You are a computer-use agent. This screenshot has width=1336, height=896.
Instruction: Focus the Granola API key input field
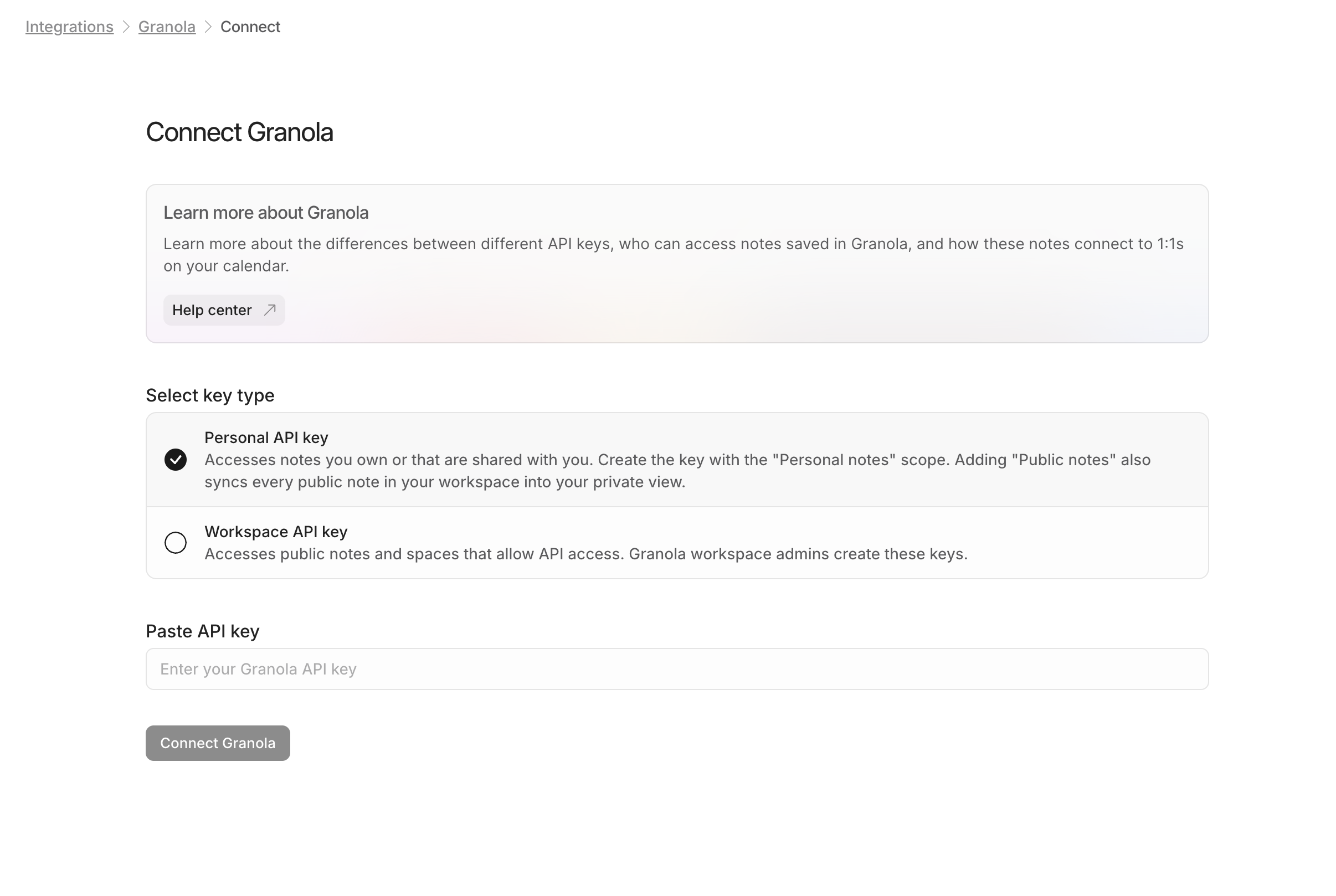tap(676, 668)
